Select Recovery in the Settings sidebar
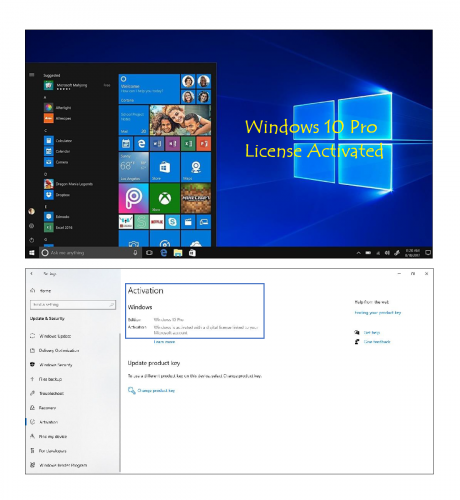 point(43,408)
